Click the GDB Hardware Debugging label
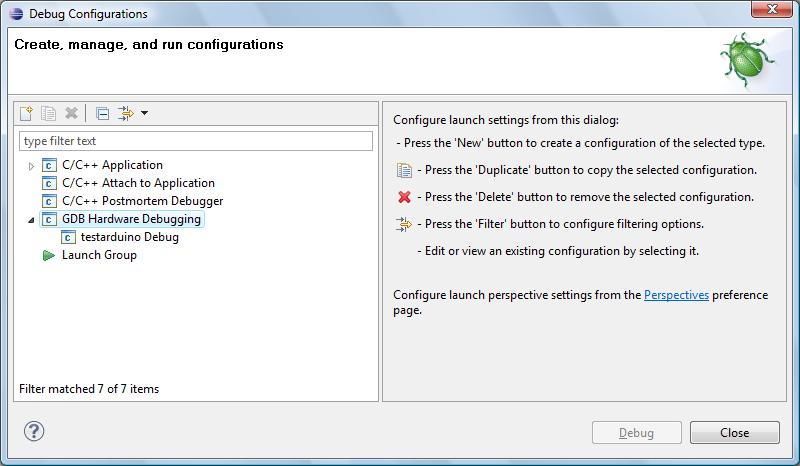 point(131,219)
